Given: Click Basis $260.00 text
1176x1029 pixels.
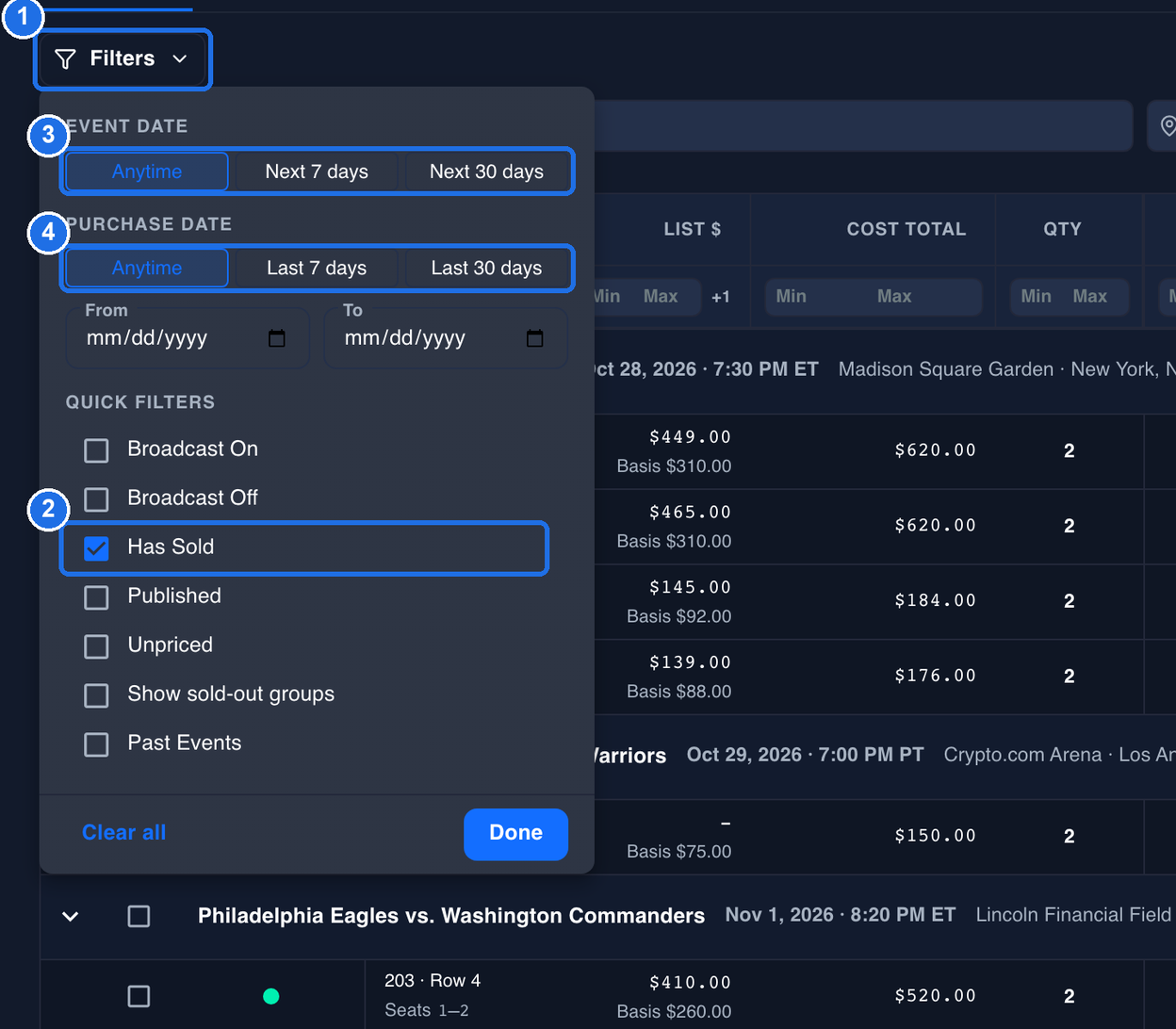Looking at the screenshot, I should [x=674, y=1012].
